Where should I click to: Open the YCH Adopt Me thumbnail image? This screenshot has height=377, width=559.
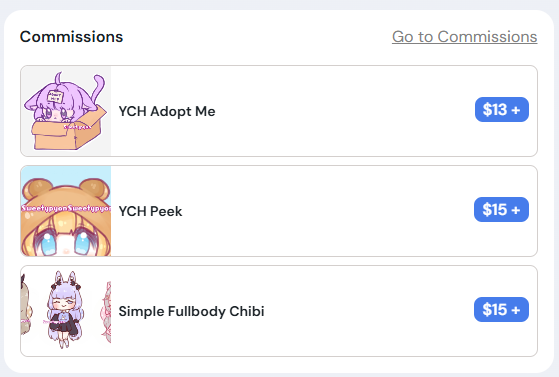pyautogui.click(x=66, y=111)
